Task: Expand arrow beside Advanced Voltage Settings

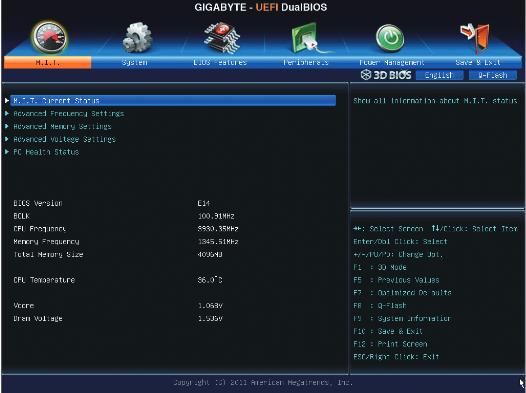Action: click(7, 139)
